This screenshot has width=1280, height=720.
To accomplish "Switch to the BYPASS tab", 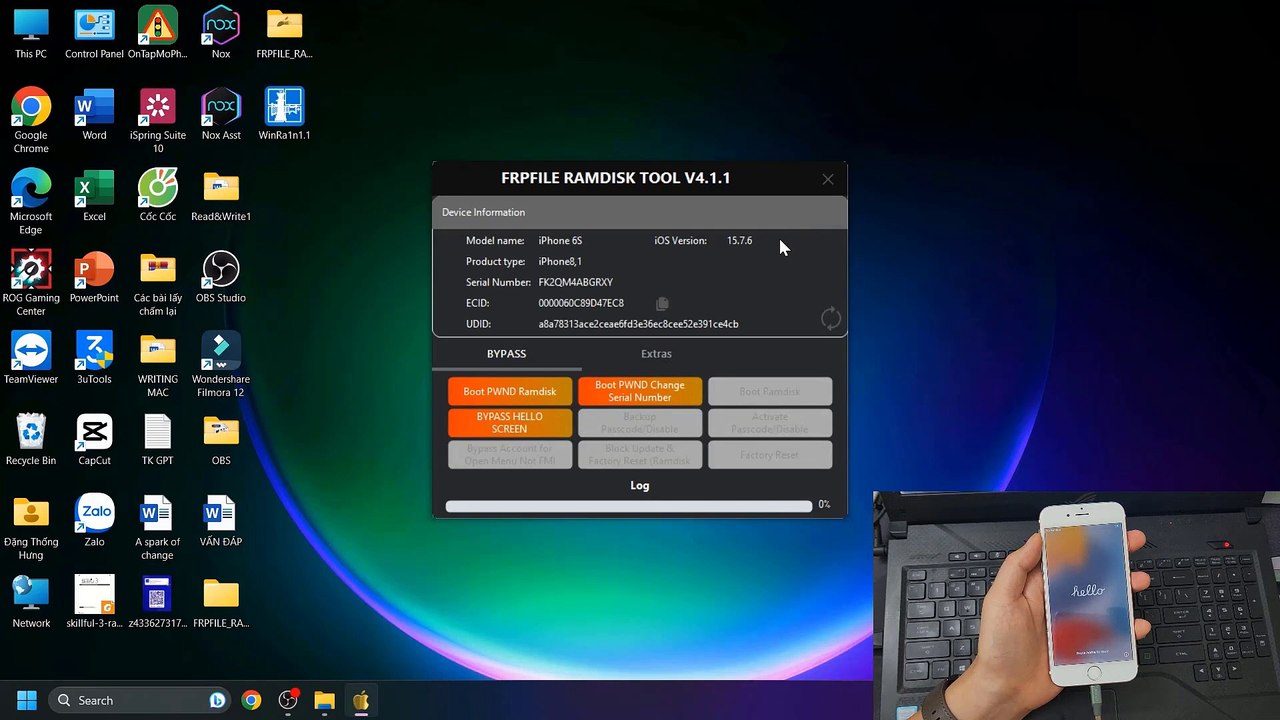I will tap(506, 354).
